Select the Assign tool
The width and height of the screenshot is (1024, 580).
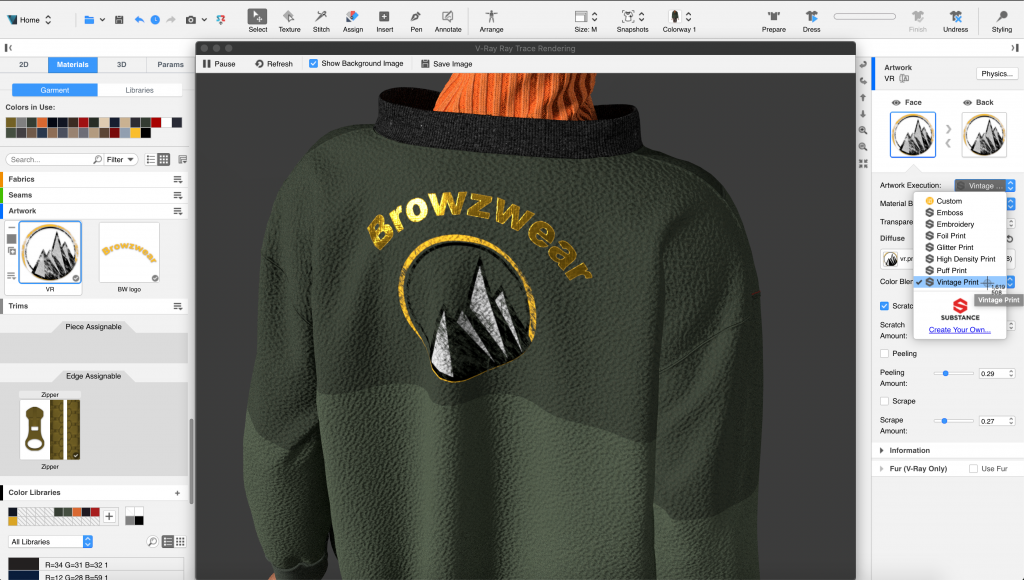(351, 16)
